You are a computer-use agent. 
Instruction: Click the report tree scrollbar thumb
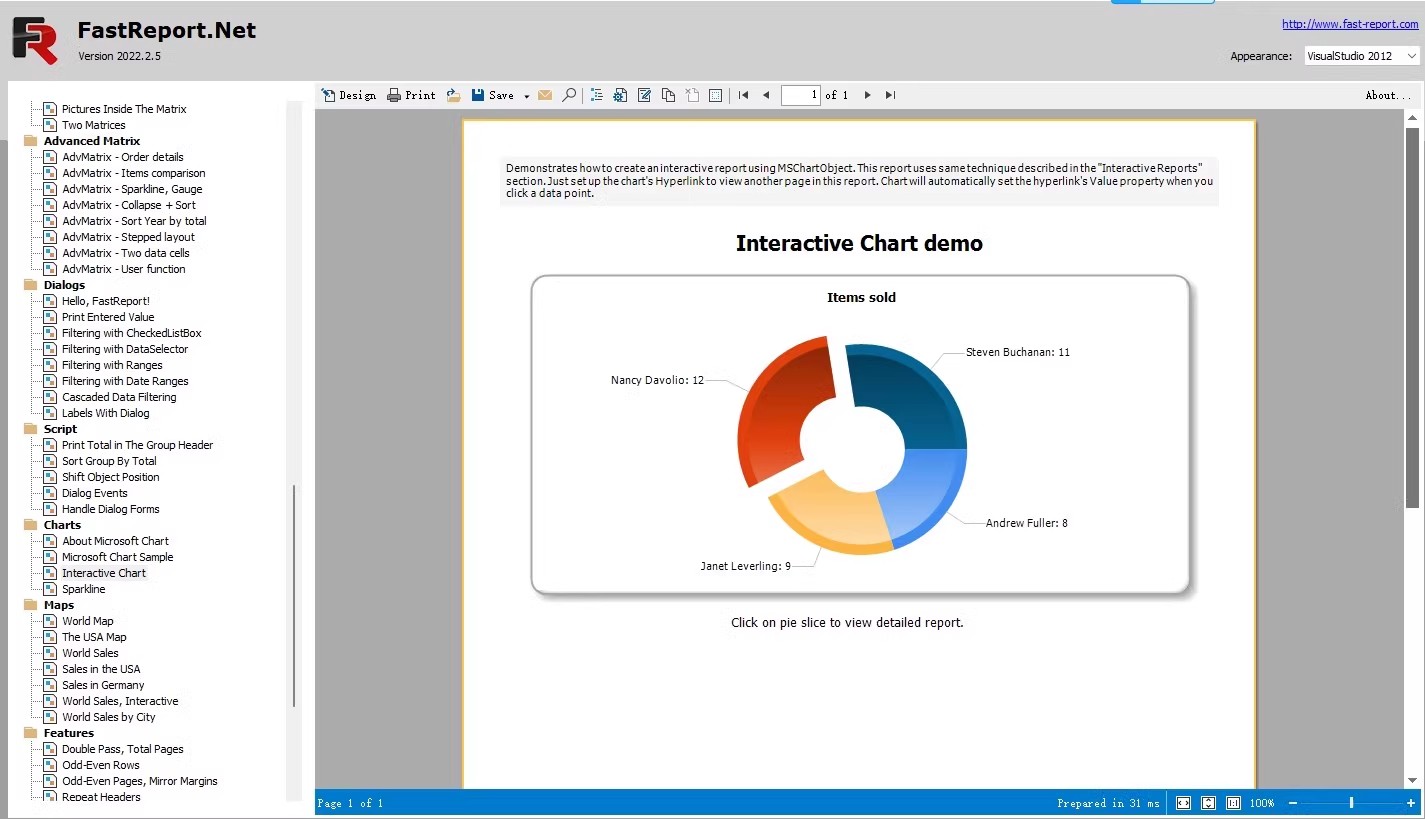click(294, 596)
